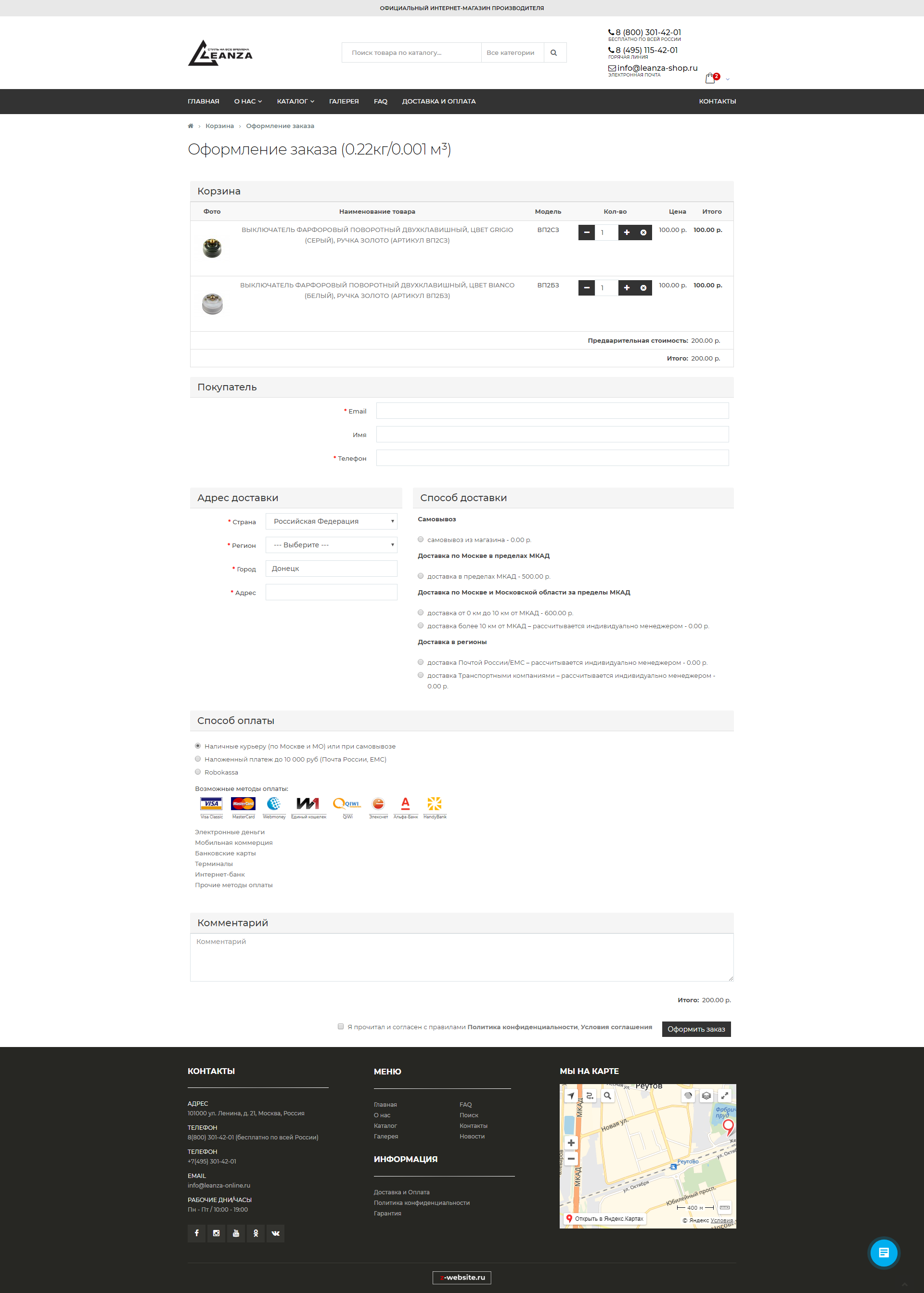Open the КАТАЛОГ menu in the navigation bar
This screenshot has width=924, height=1293.
coord(295,101)
